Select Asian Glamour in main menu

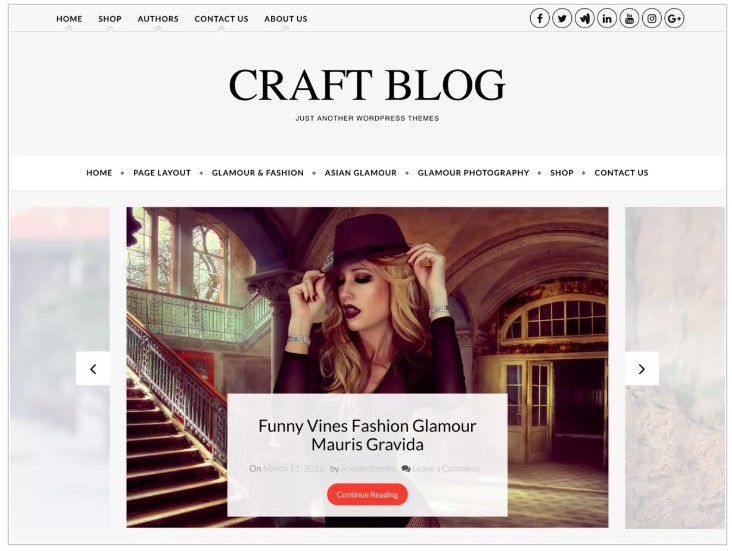pos(360,173)
